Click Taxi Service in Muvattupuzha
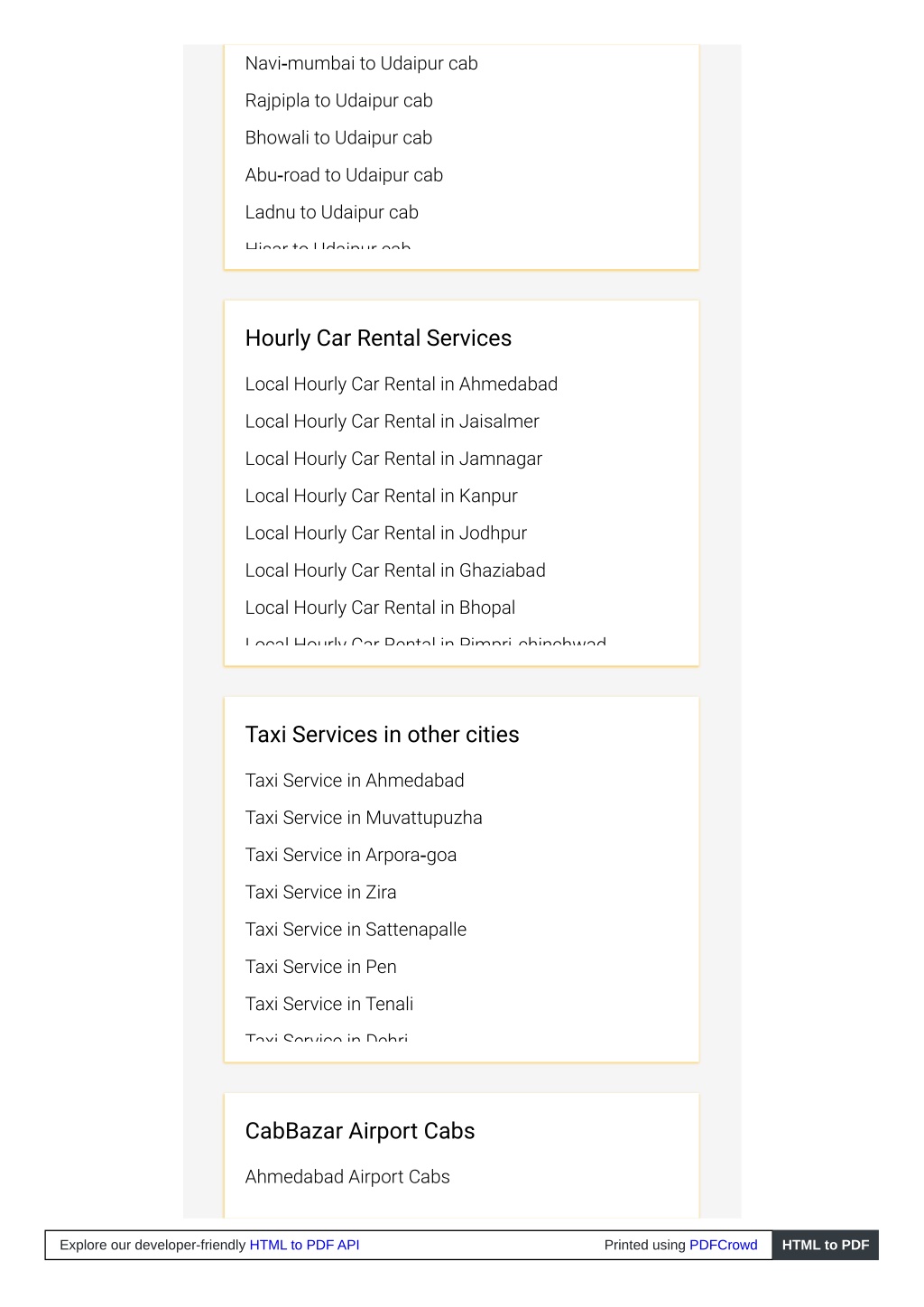The image size is (924, 1307). [364, 818]
